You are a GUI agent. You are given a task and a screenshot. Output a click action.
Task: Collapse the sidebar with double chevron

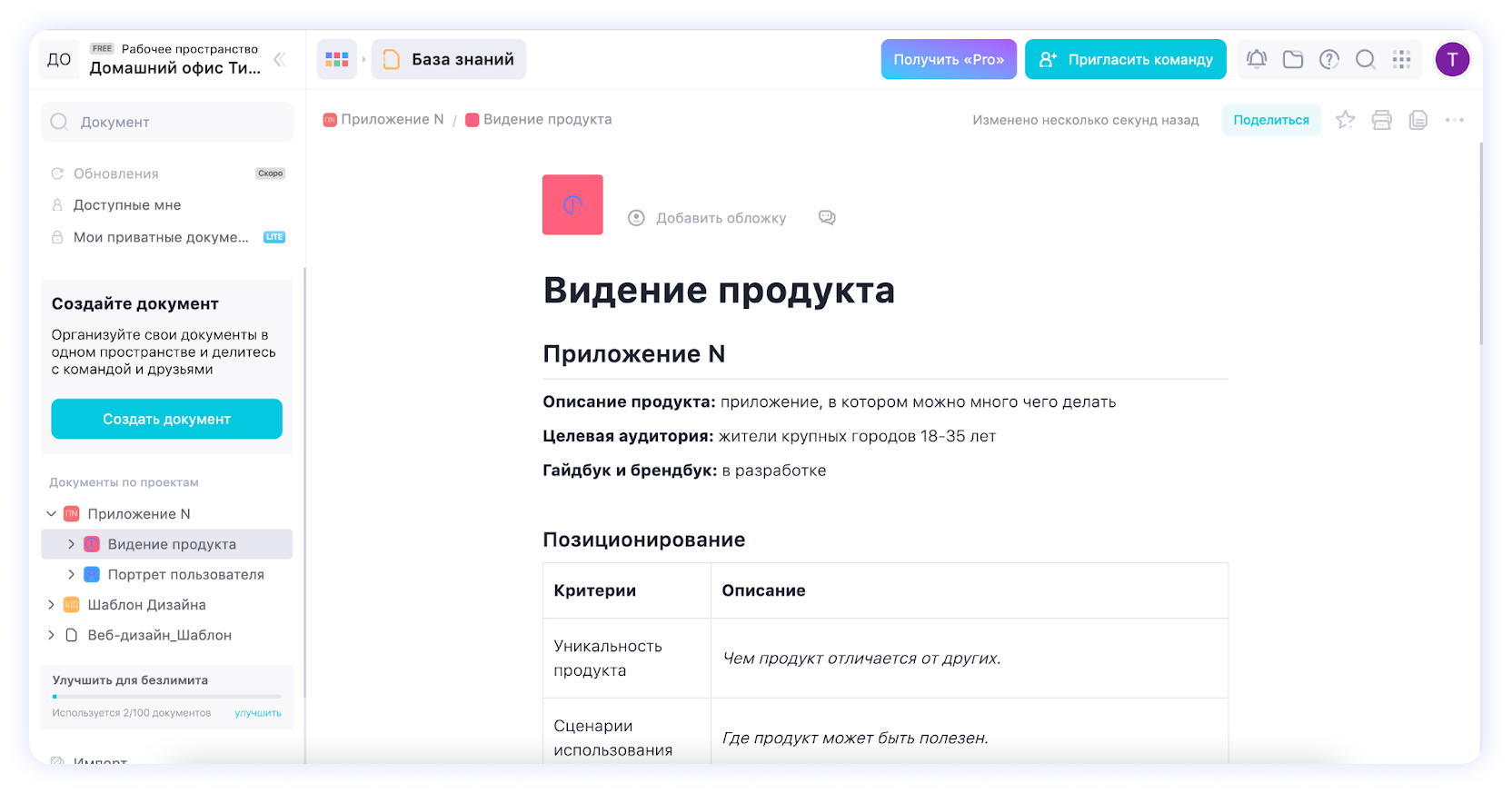pyautogui.click(x=280, y=60)
